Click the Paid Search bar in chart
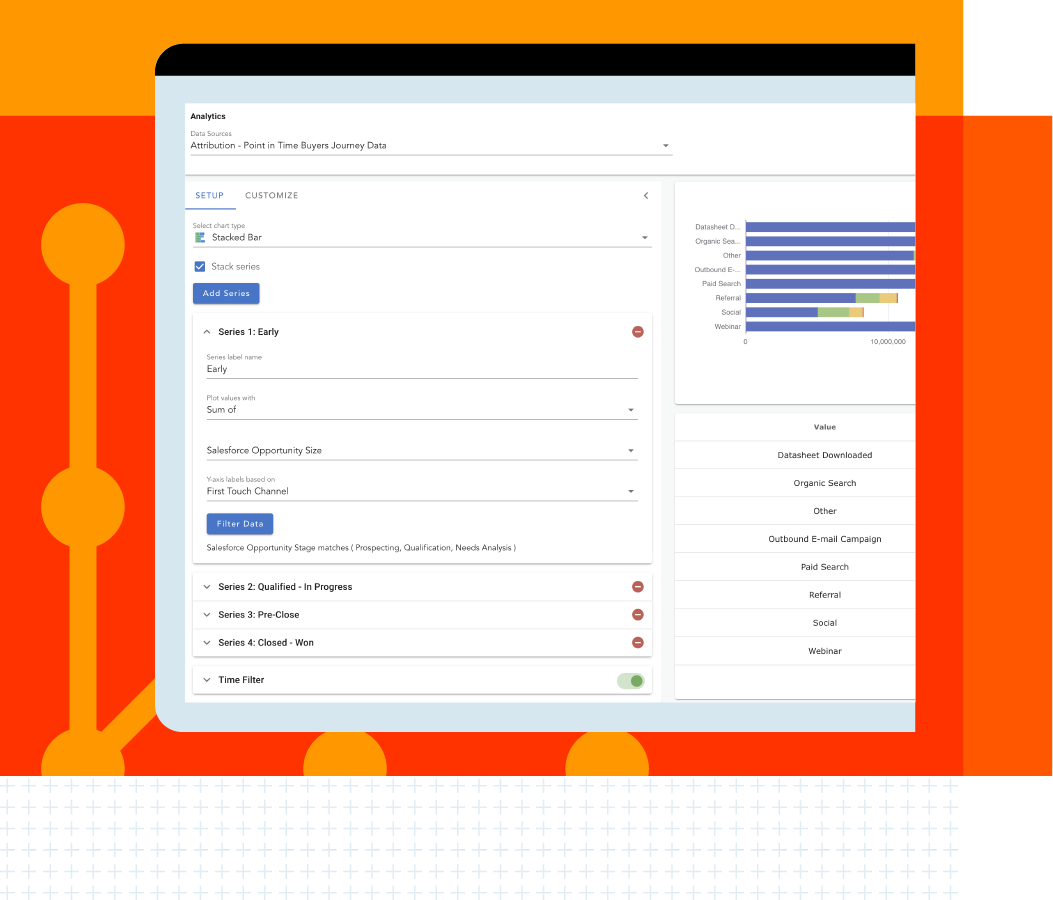1053x900 pixels. tap(831, 284)
